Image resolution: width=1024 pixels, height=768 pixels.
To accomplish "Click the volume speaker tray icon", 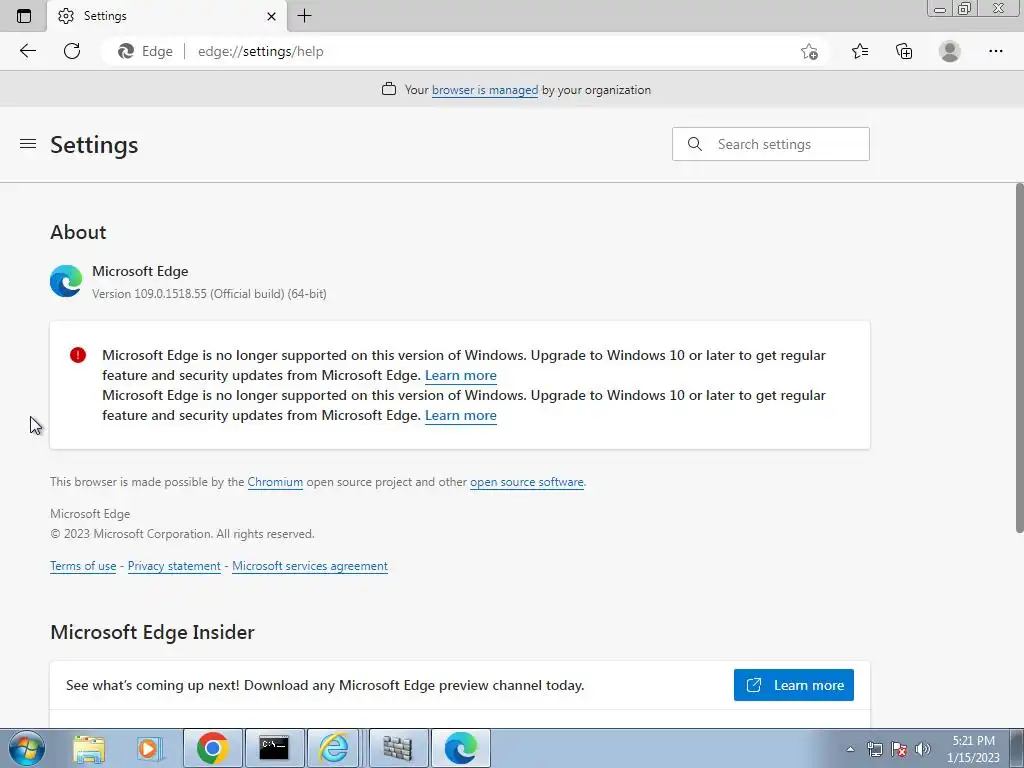I will click(x=923, y=749).
